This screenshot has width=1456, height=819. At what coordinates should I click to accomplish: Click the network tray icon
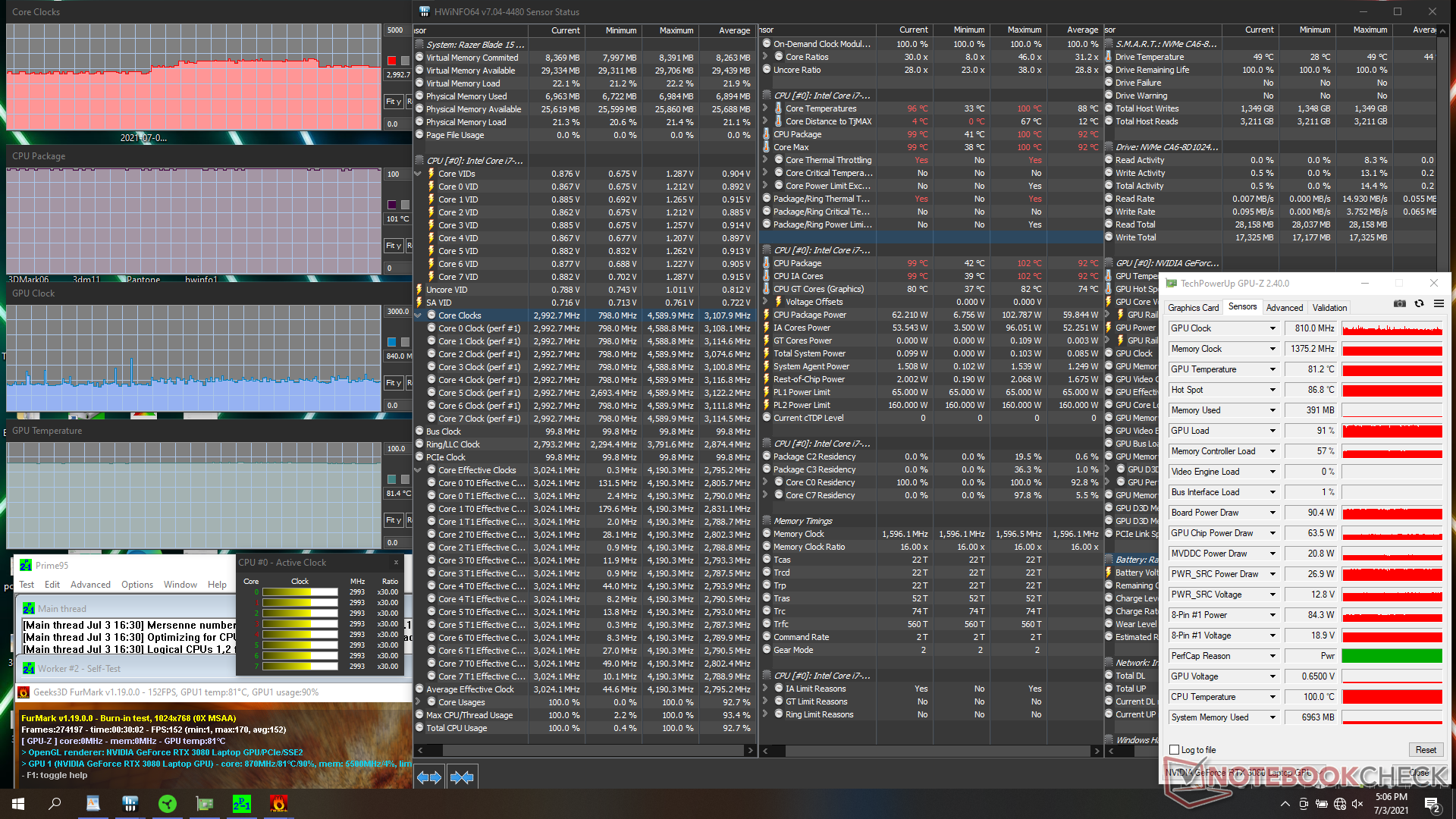[1339, 804]
